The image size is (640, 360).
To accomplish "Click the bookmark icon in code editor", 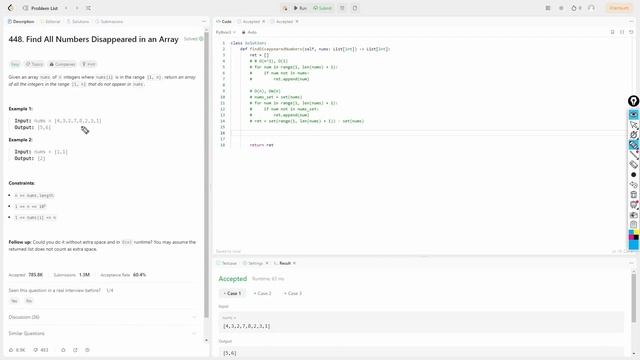I will [612, 32].
